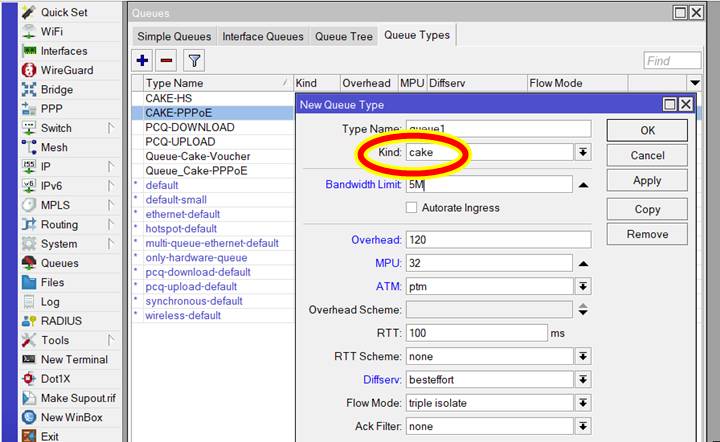Image resolution: width=720 pixels, height=442 pixels.
Task: Open the Mesh menu icon
Action: click(x=29, y=147)
